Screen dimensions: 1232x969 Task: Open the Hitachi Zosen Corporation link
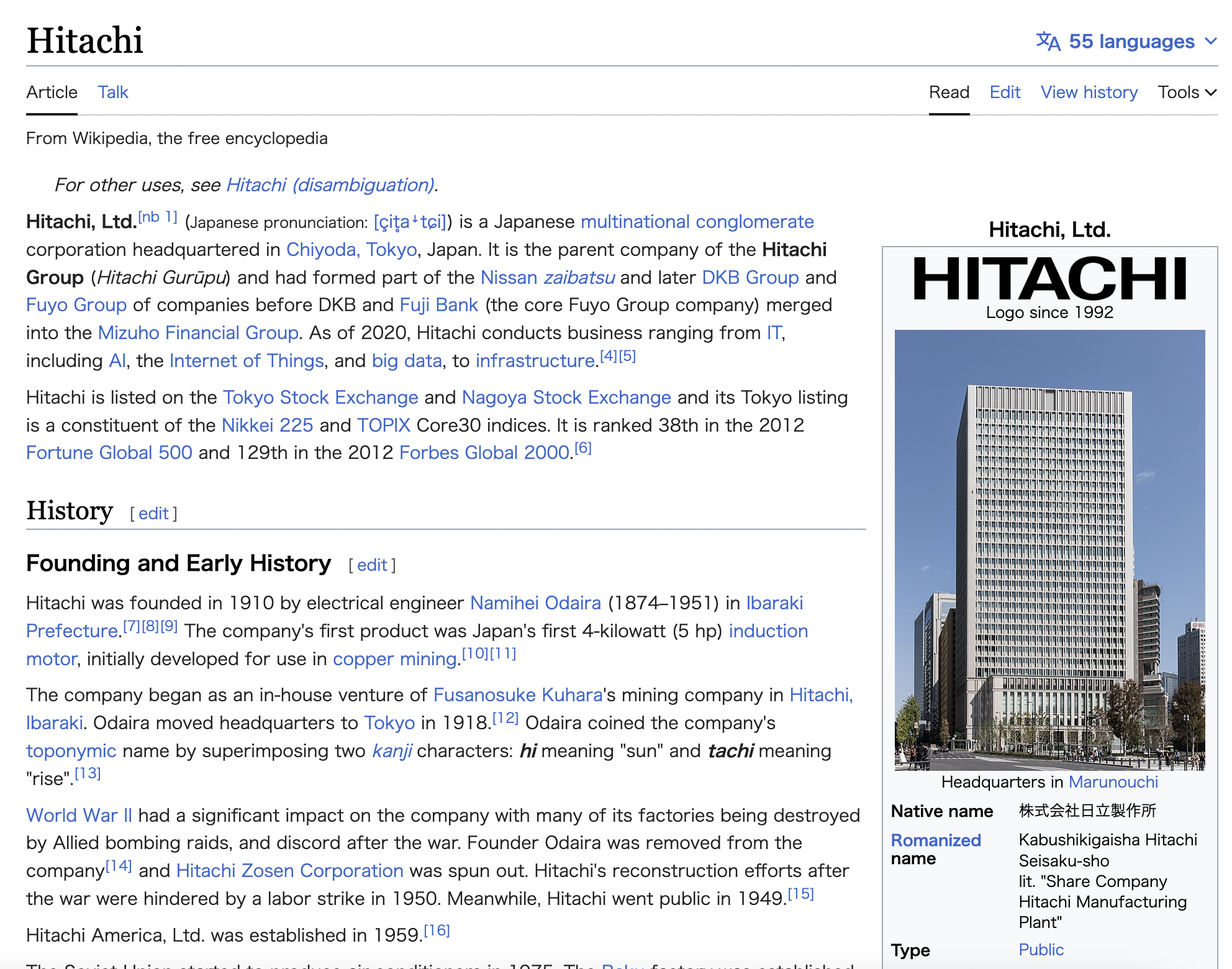[x=290, y=871]
